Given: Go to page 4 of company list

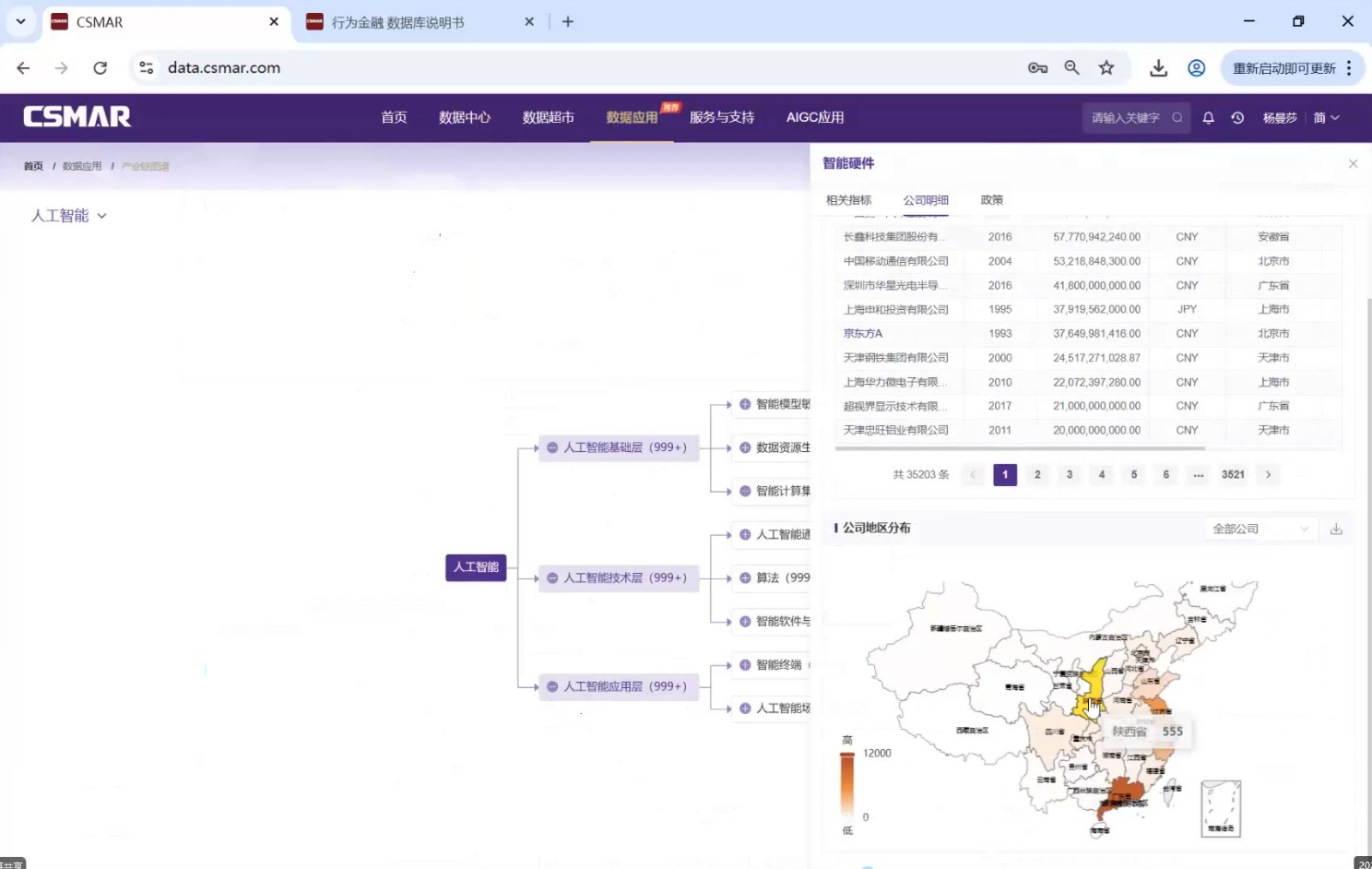Looking at the screenshot, I should tap(1102, 475).
